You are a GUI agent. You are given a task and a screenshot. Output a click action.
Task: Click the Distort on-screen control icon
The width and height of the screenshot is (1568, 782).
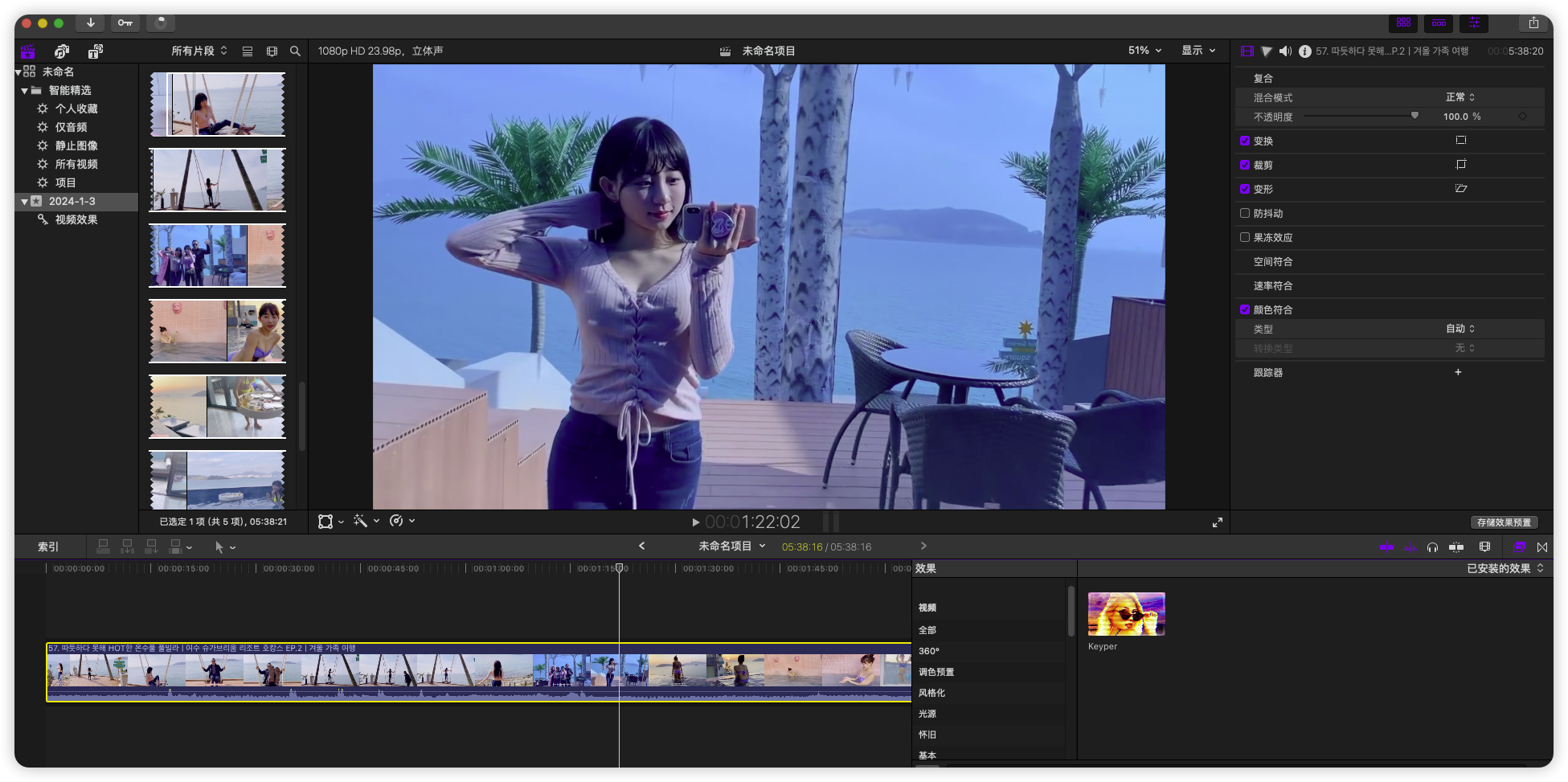tap(1461, 189)
